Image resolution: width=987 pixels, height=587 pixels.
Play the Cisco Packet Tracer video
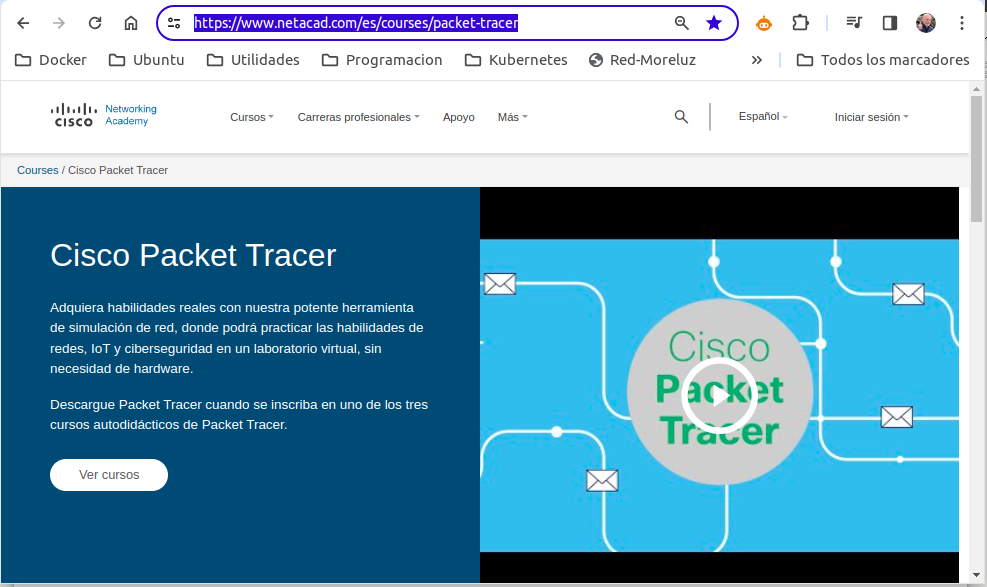[x=719, y=396]
